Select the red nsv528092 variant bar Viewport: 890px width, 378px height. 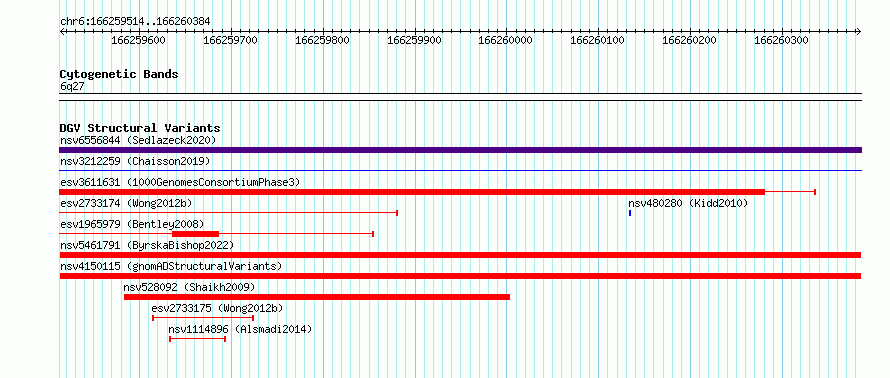tap(317, 297)
